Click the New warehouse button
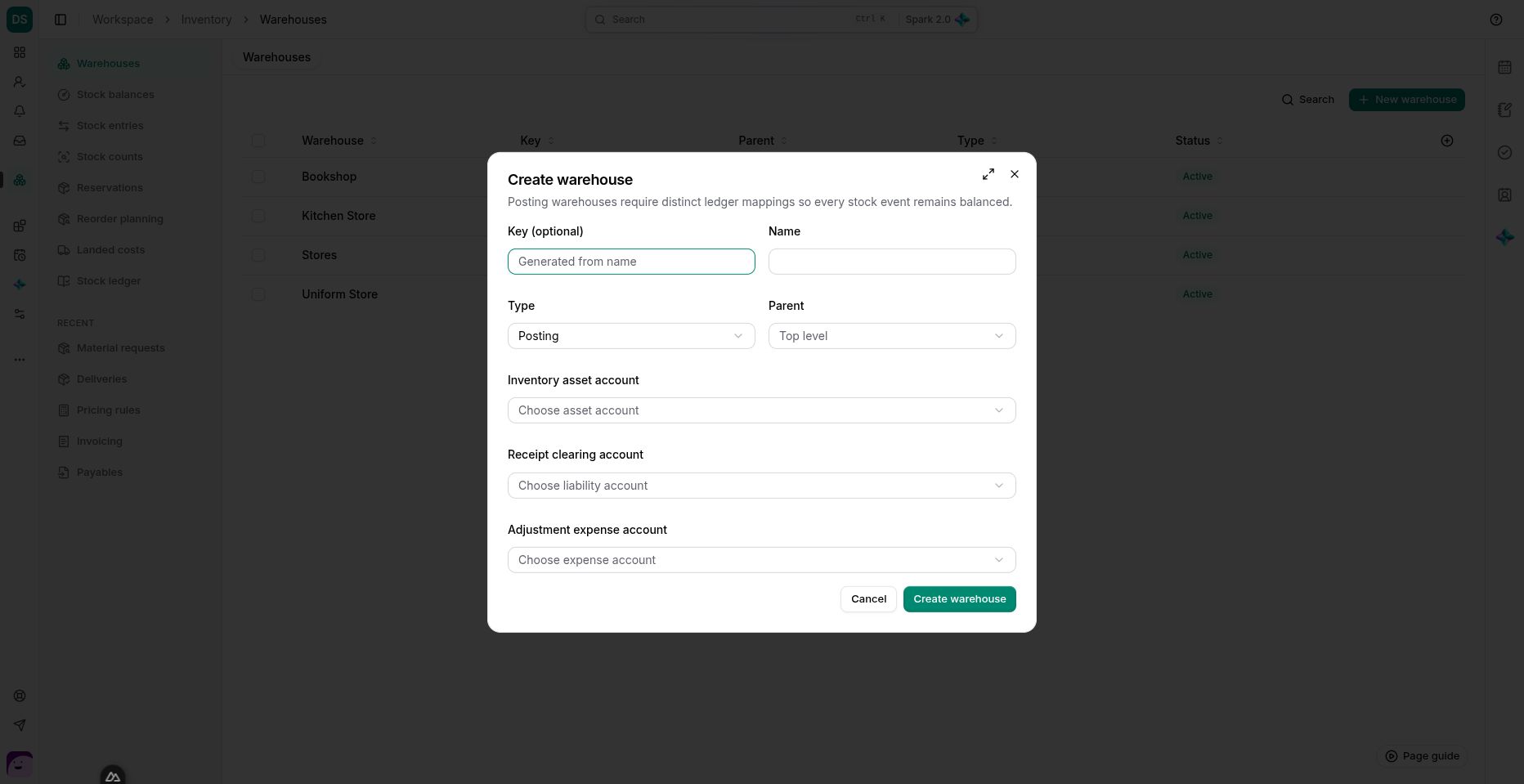 tap(1407, 100)
